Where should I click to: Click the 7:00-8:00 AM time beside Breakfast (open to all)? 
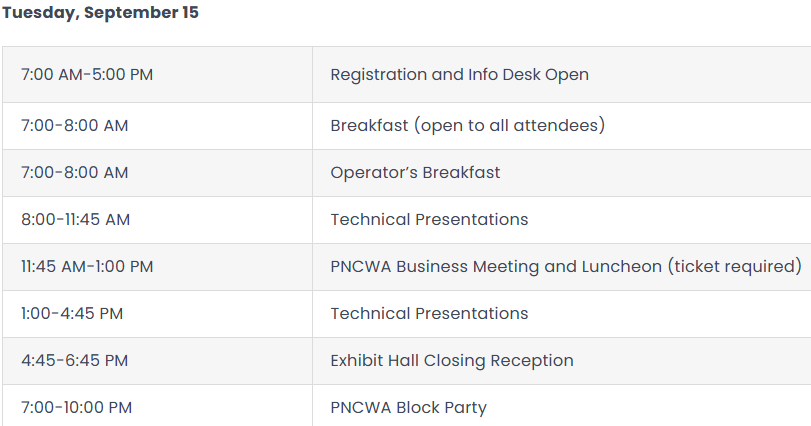tap(74, 126)
